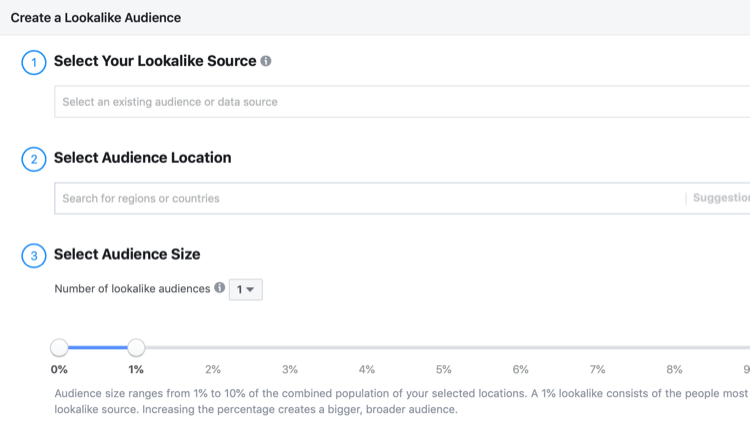The height and width of the screenshot is (446, 750).
Task: Open the number of lookalike audiences dropdown
Action: tap(245, 289)
